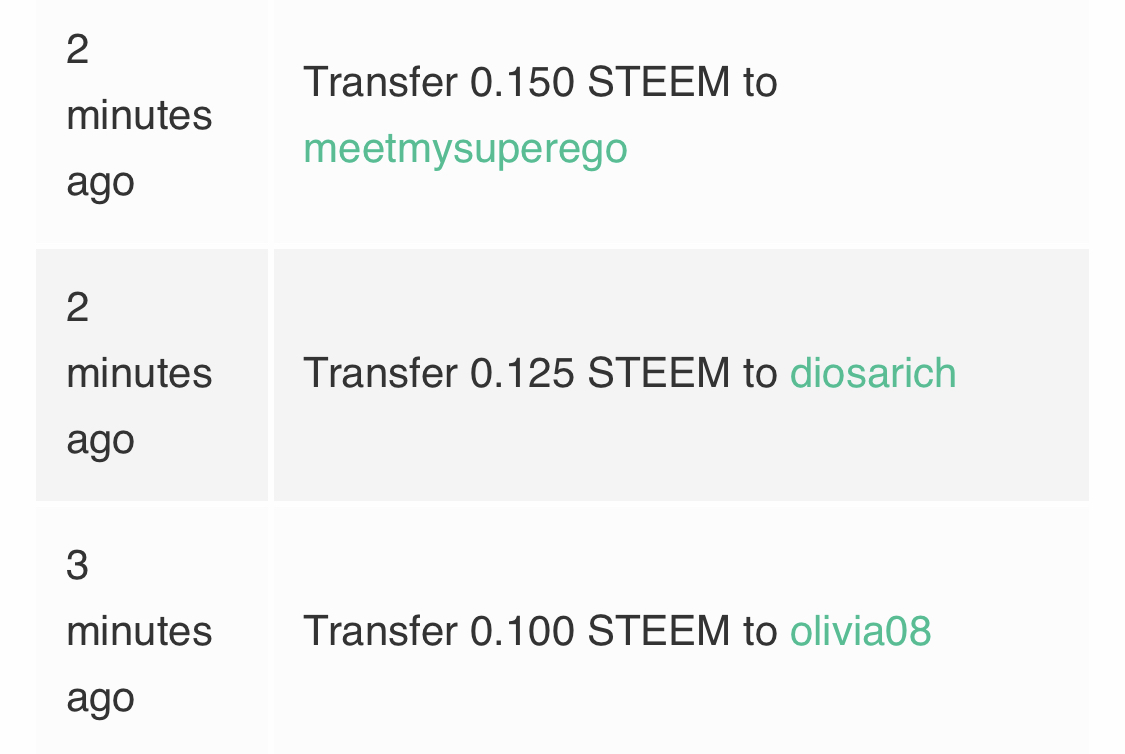This screenshot has width=1125, height=754.
Task: Click the '3 minutes ago' timestamp
Action: 139,632
